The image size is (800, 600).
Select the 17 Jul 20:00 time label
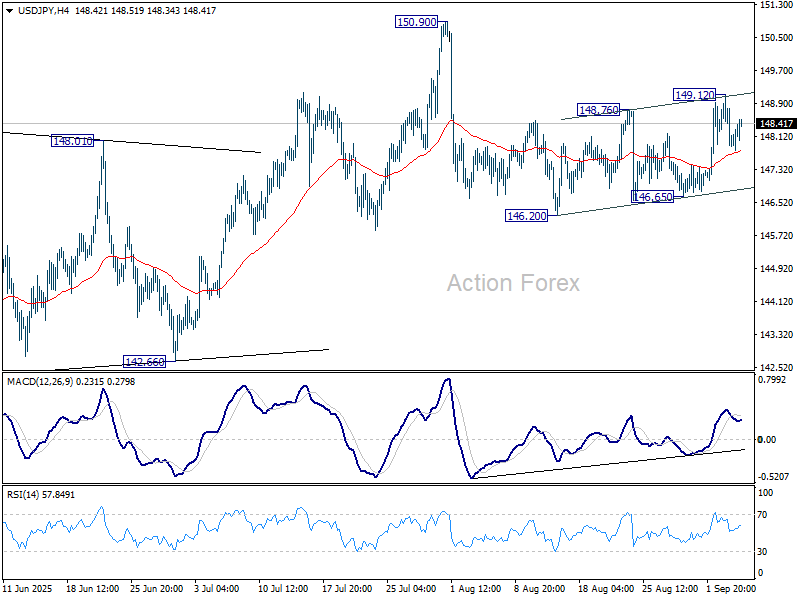[349, 589]
